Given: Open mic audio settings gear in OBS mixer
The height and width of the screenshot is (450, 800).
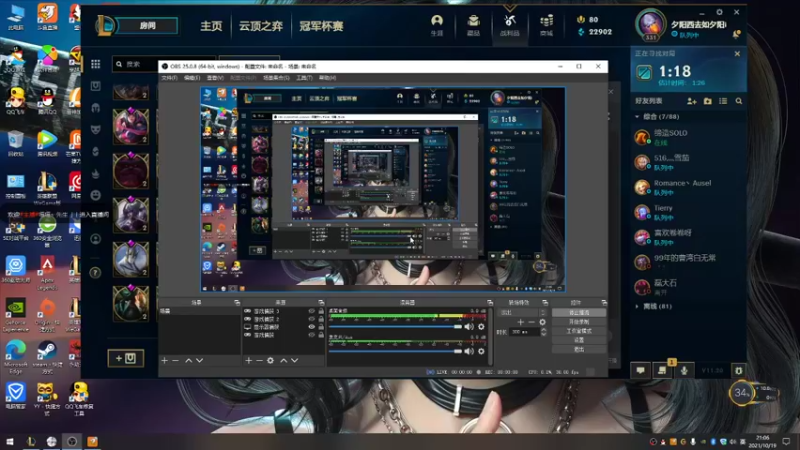Looking at the screenshot, I should [x=481, y=351].
